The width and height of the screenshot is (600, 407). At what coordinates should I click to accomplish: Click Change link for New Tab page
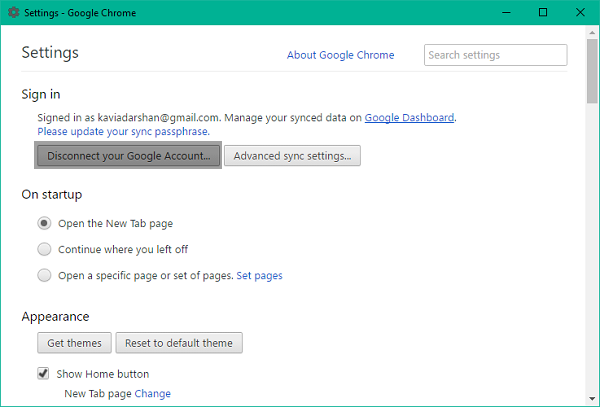click(153, 394)
